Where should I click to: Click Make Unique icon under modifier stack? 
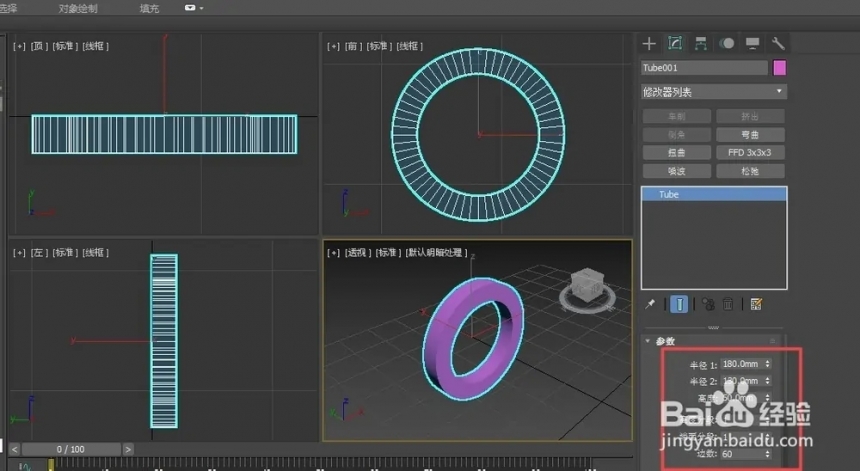click(x=708, y=304)
